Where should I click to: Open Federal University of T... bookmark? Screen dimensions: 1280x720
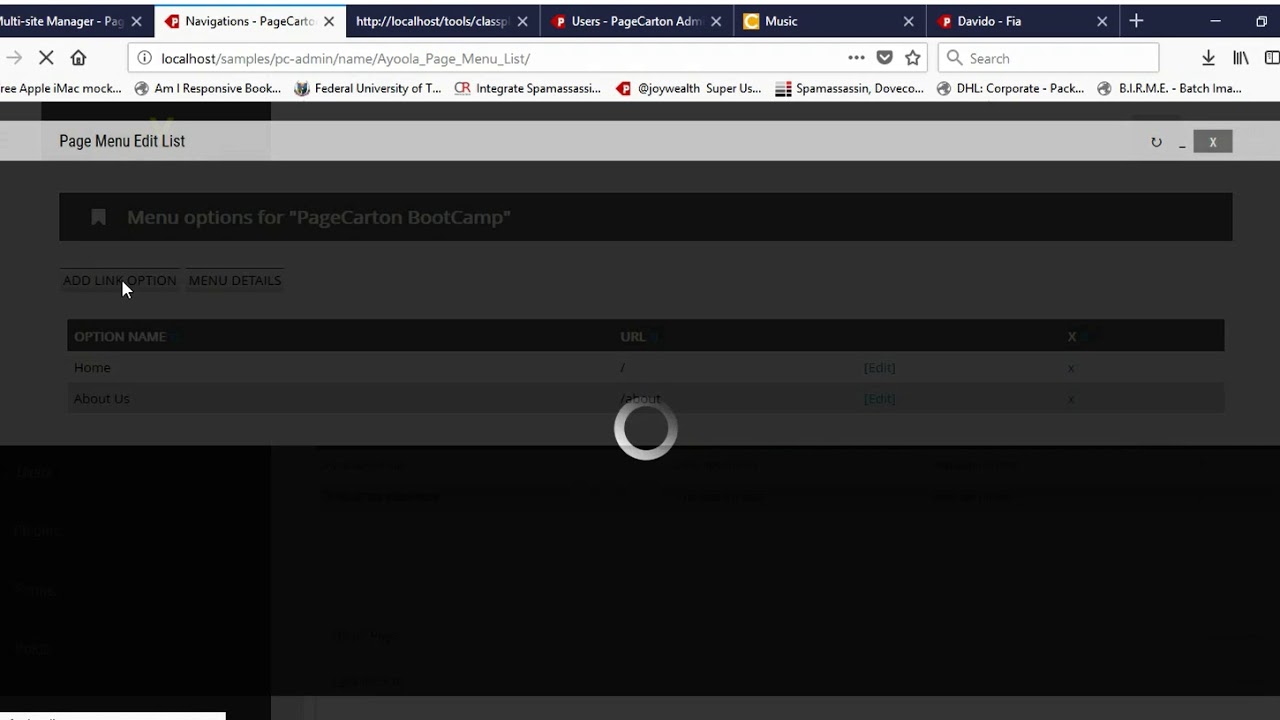point(368,88)
